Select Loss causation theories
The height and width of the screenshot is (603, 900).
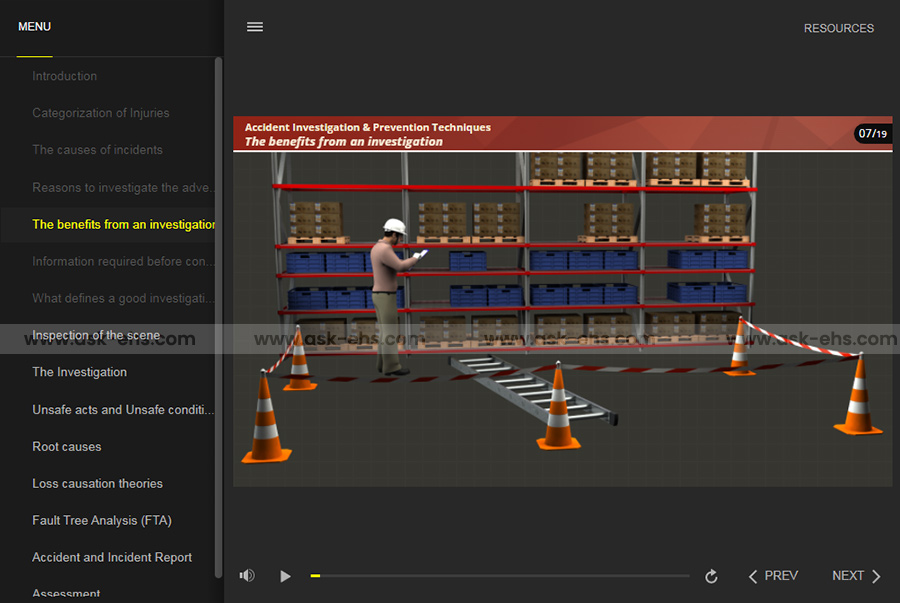[97, 484]
